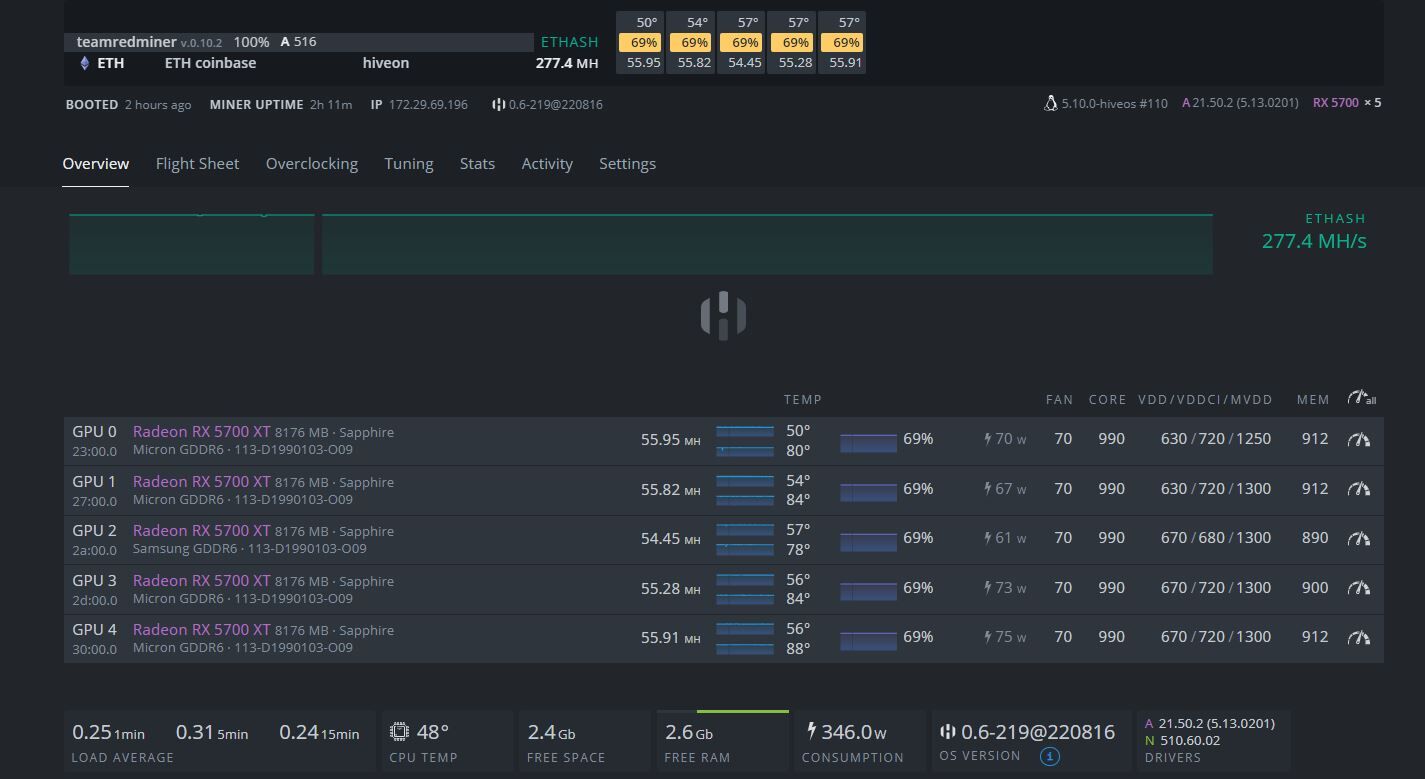Viewport: 1425px width, 779px height.
Task: Click the Nvidia driver 510.60.02
Action: click(1190, 741)
